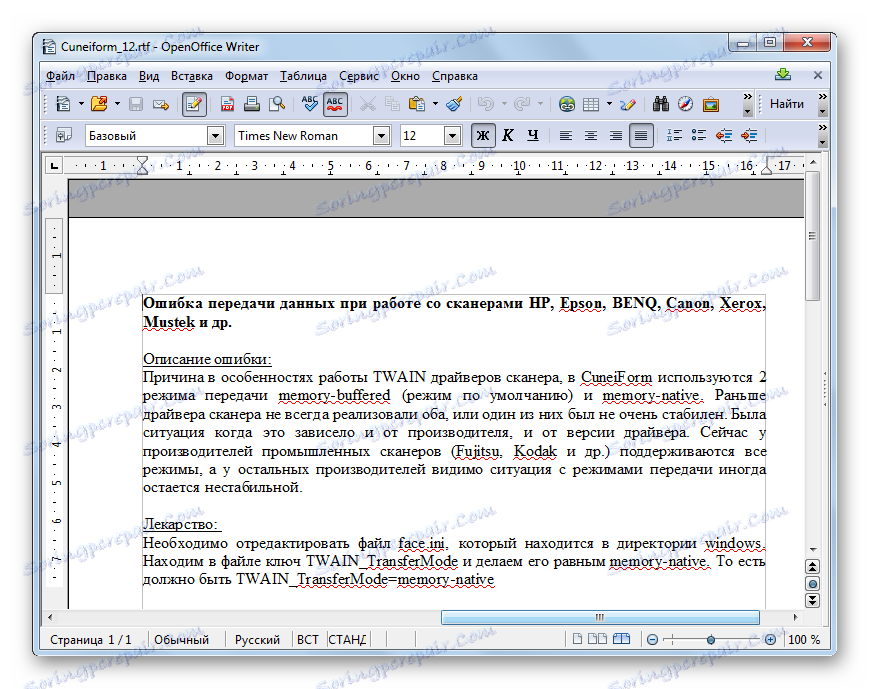This screenshot has width=870, height=689.
Task: Close the document with menu bar X
Action: pyautogui.click(x=818, y=75)
